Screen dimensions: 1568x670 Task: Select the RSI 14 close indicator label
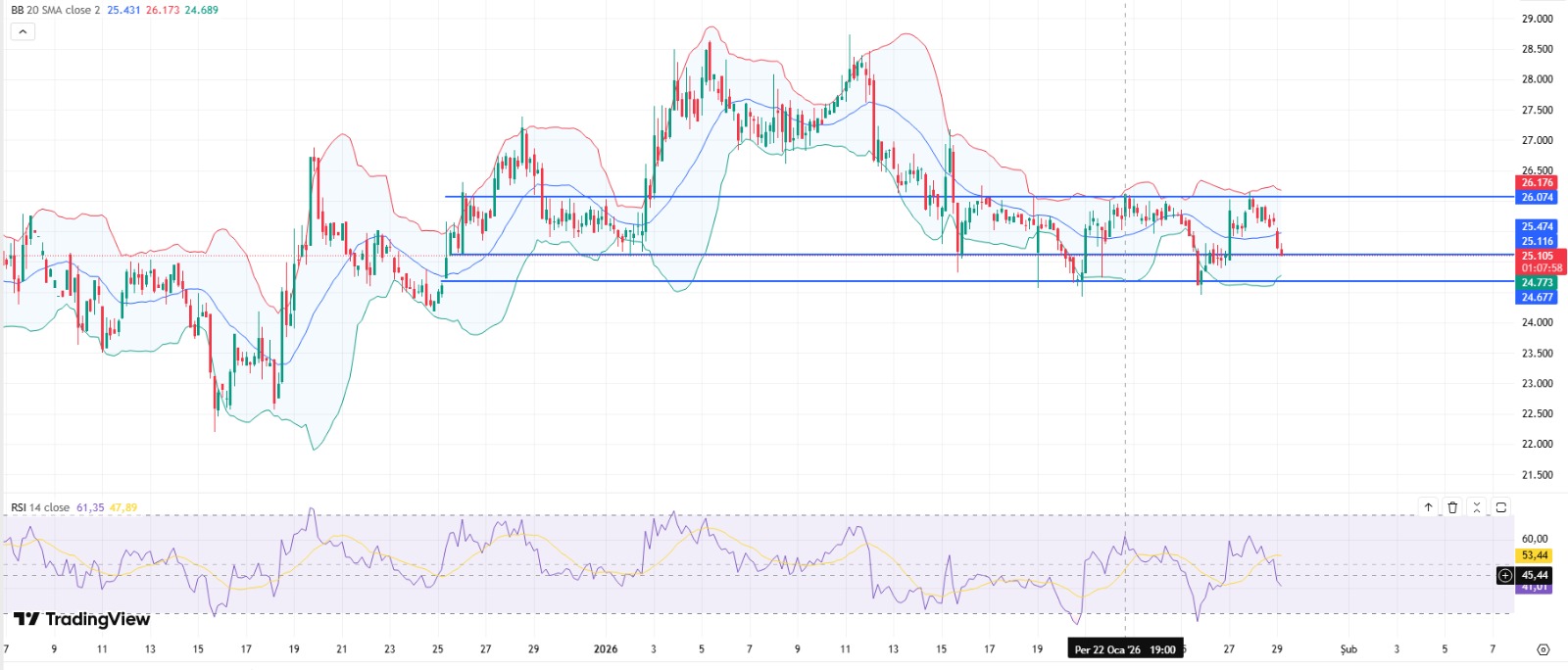click(x=40, y=507)
